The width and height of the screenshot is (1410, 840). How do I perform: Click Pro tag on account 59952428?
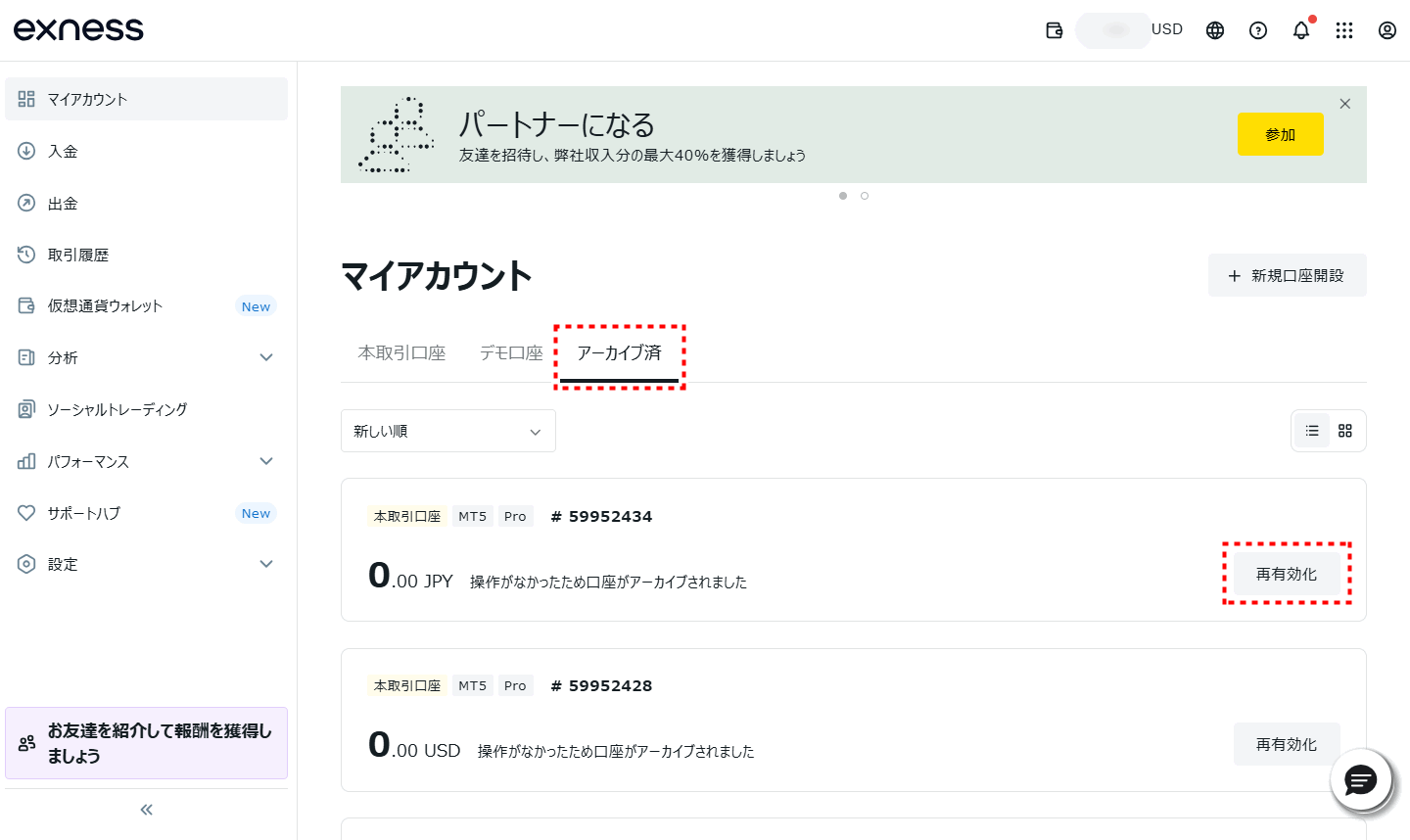pos(515,685)
